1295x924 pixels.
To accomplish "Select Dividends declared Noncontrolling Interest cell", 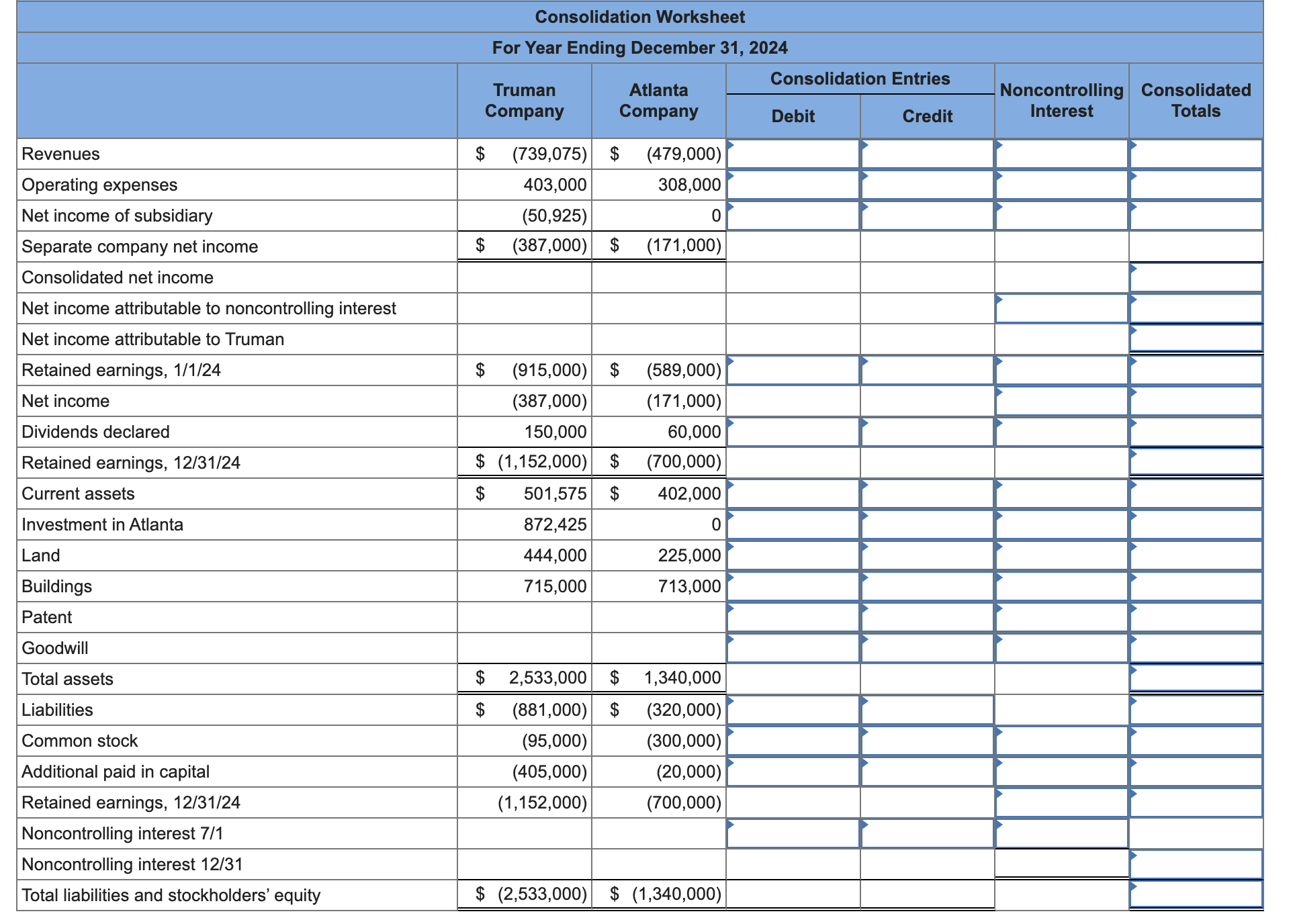I will point(1062,432).
